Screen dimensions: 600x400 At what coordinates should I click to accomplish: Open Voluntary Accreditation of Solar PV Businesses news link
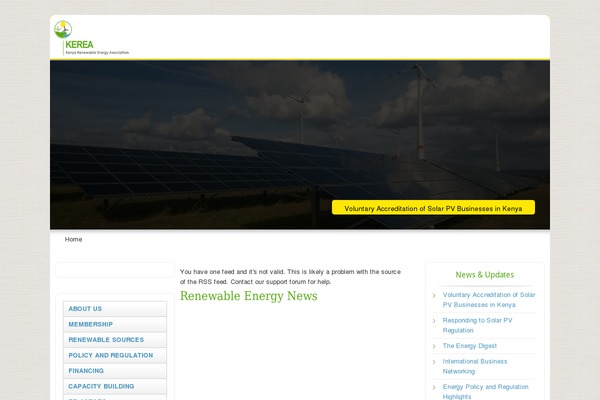coord(489,300)
